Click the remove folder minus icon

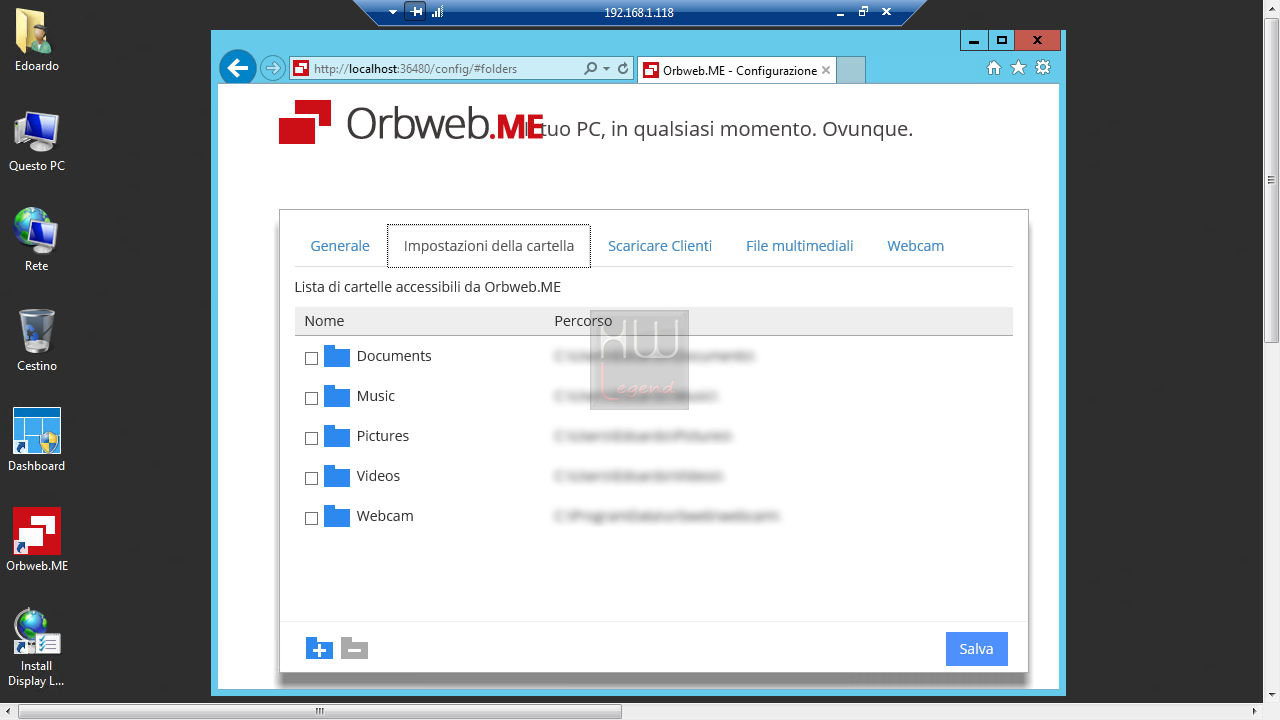[x=354, y=648]
